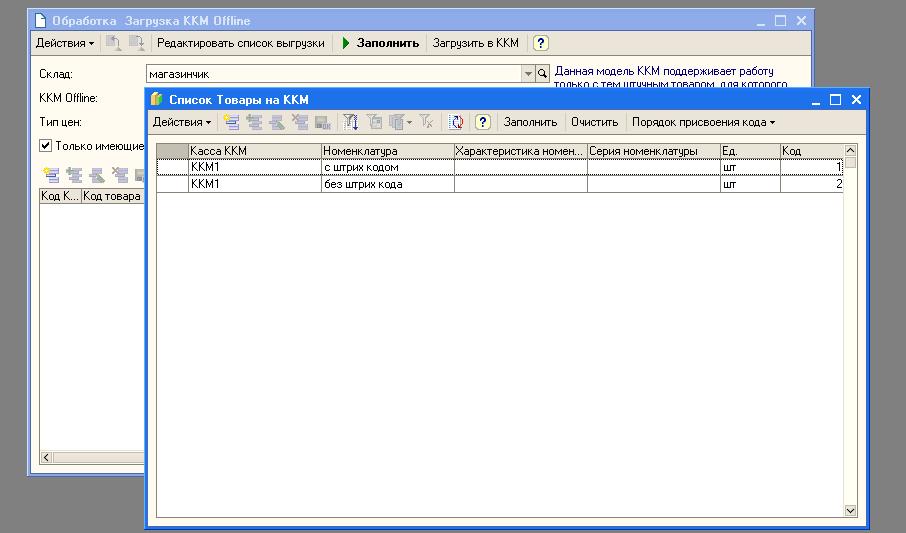Click Copy row icon in Список Товары toolbar
This screenshot has width=906, height=533.
(254, 122)
